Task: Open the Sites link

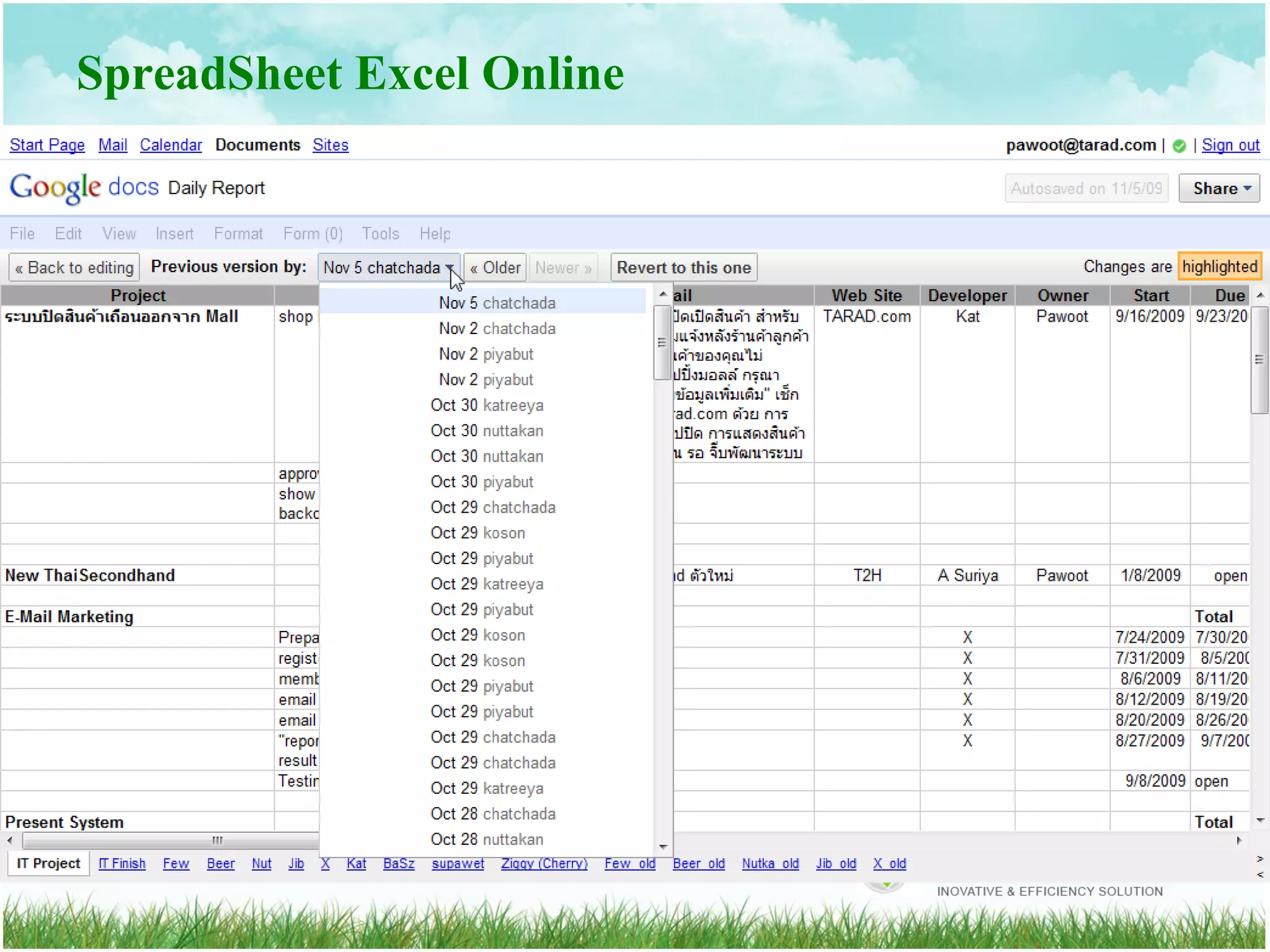Action: (331, 145)
